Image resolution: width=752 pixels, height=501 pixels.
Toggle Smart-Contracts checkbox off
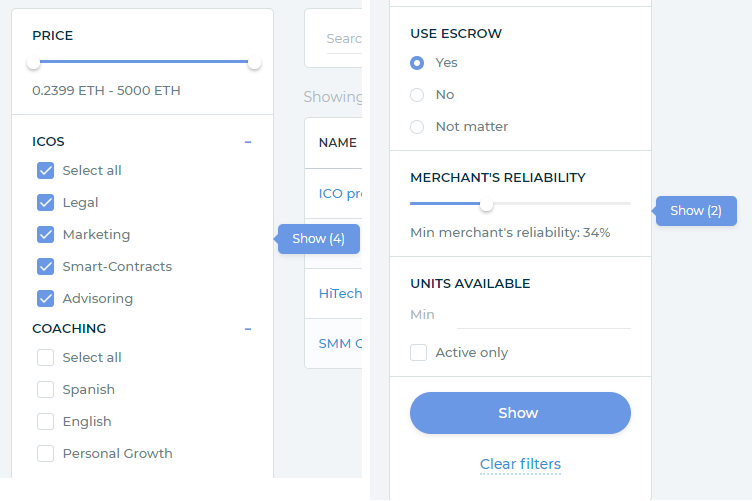point(45,267)
